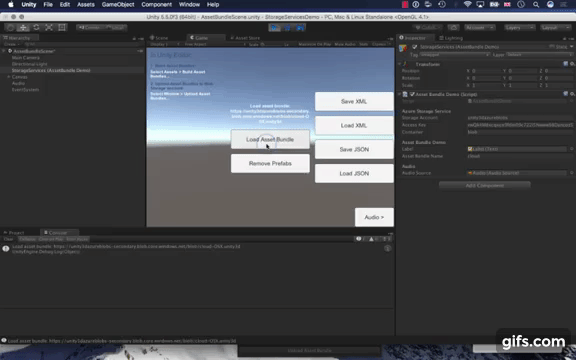The width and height of the screenshot is (576, 360).
Task: Open the Layers dropdown
Action: [519, 28]
